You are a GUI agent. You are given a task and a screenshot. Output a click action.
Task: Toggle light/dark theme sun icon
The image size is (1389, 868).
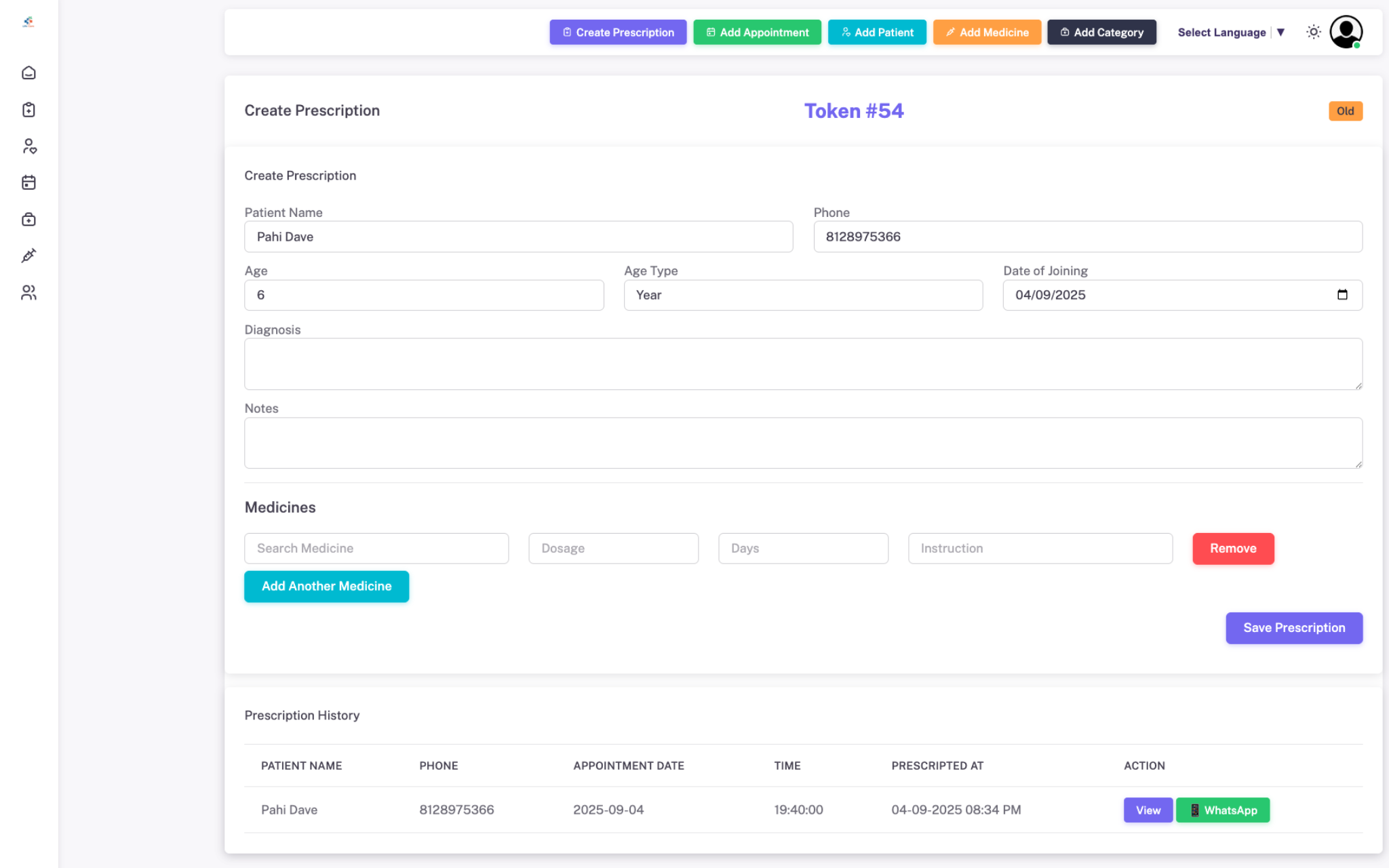click(x=1313, y=32)
